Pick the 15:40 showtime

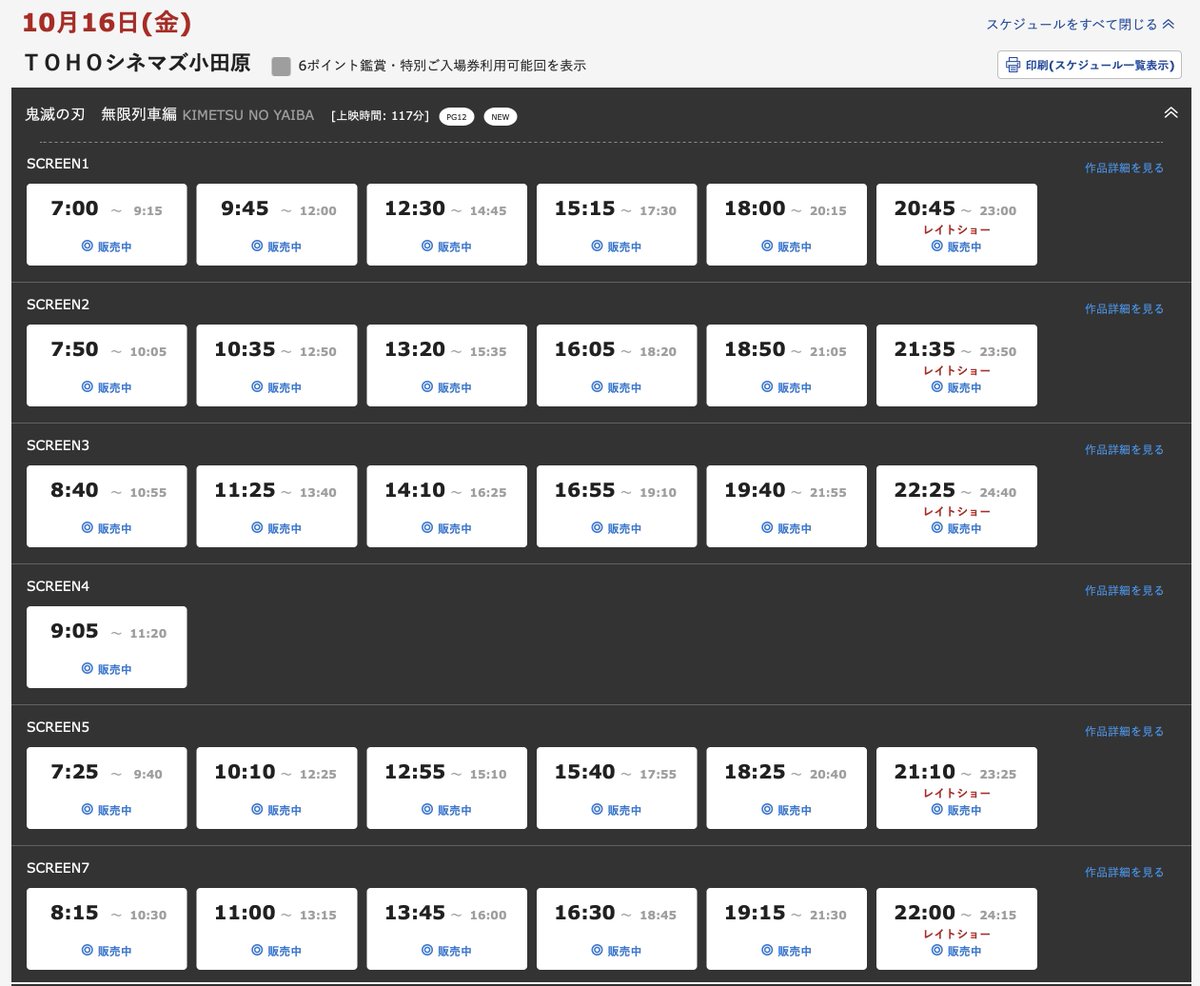point(617,789)
